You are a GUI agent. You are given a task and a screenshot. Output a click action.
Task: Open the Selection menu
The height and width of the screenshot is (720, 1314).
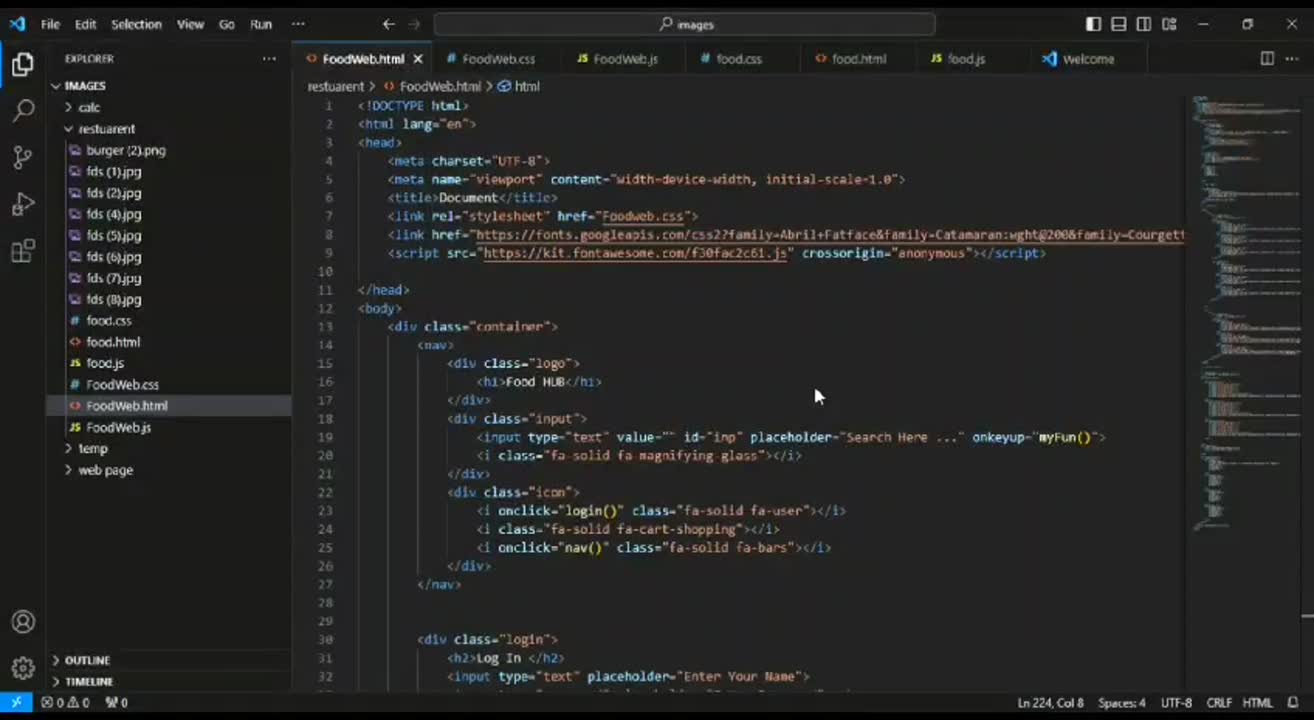(x=136, y=24)
